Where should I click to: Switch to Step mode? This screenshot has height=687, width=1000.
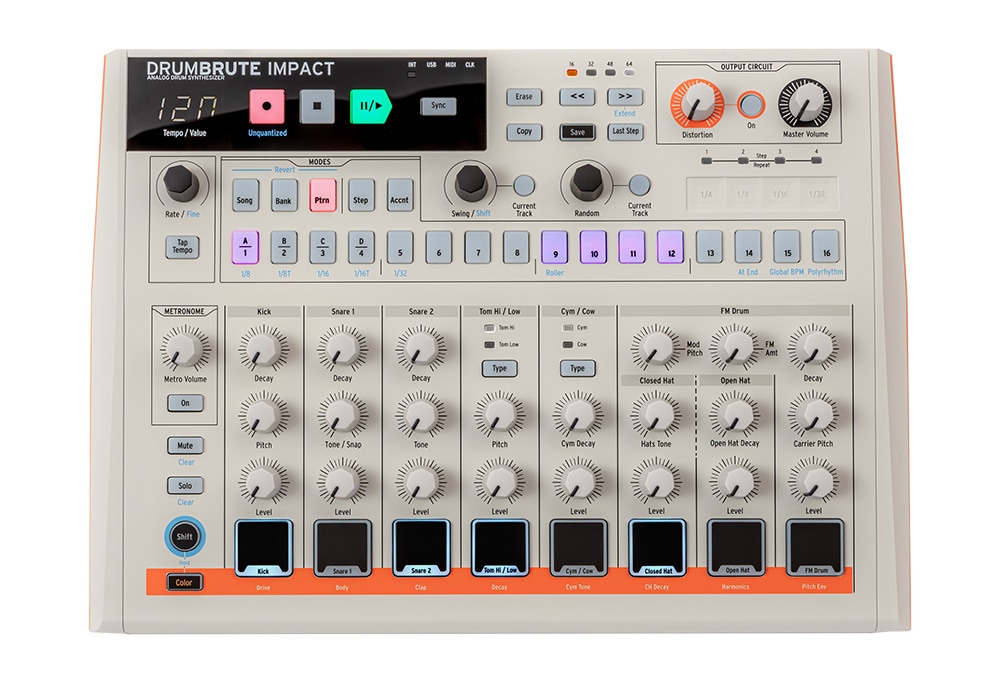[x=361, y=195]
